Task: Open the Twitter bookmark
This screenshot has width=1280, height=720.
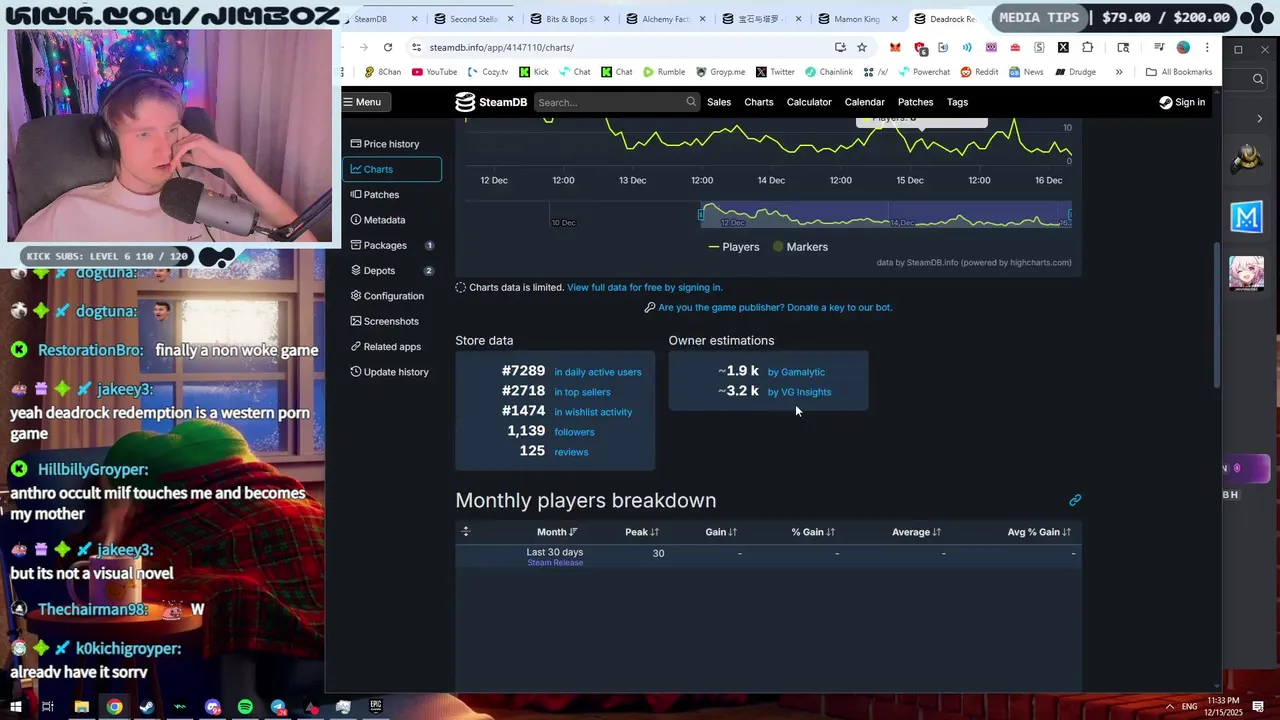Action: pos(775,72)
